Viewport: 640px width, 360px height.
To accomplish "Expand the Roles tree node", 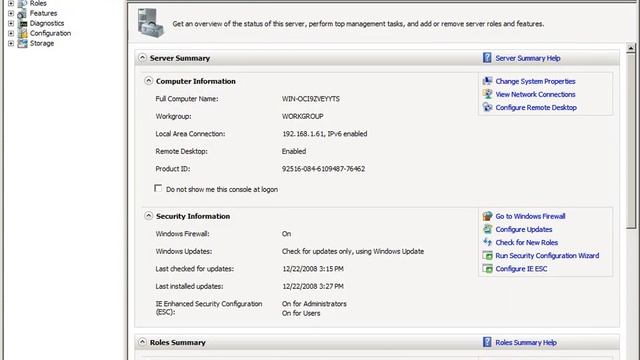I will 11,3.
